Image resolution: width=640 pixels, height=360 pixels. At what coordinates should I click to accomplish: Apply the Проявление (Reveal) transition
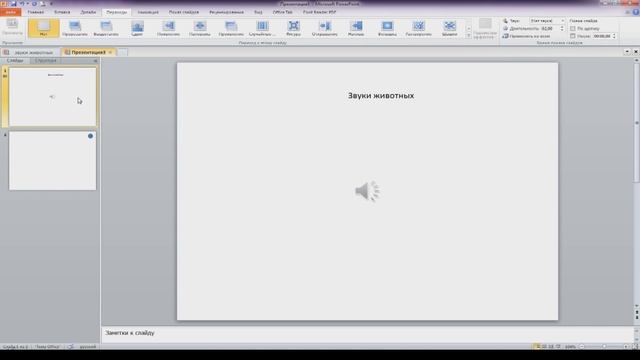pyautogui.click(x=231, y=28)
